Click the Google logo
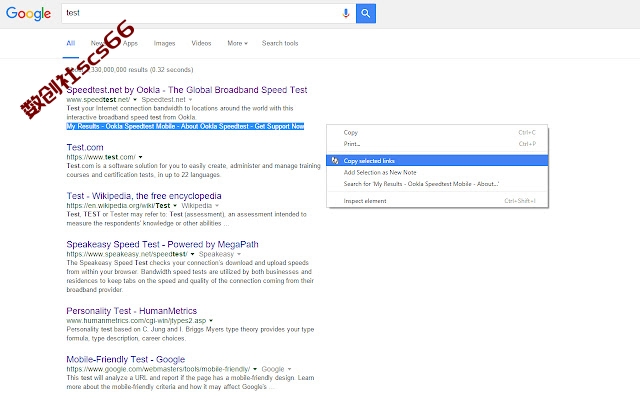Image resolution: width=640 pixels, height=400 pixels. pyautogui.click(x=28, y=13)
